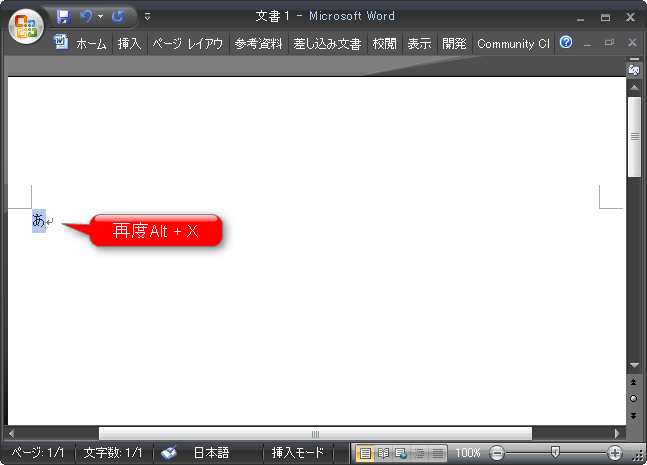The width and height of the screenshot is (647, 465).
Task: Open word count via 文字数: 1/1
Action: click(113, 453)
